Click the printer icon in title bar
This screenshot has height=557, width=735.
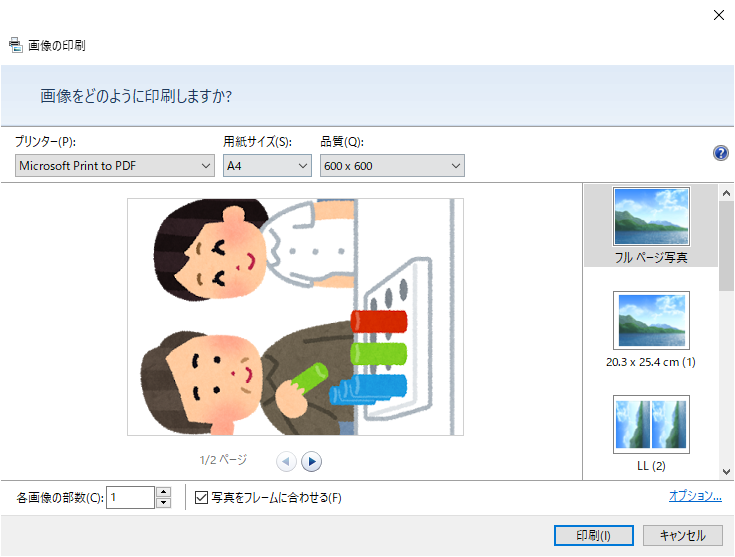(x=15, y=45)
